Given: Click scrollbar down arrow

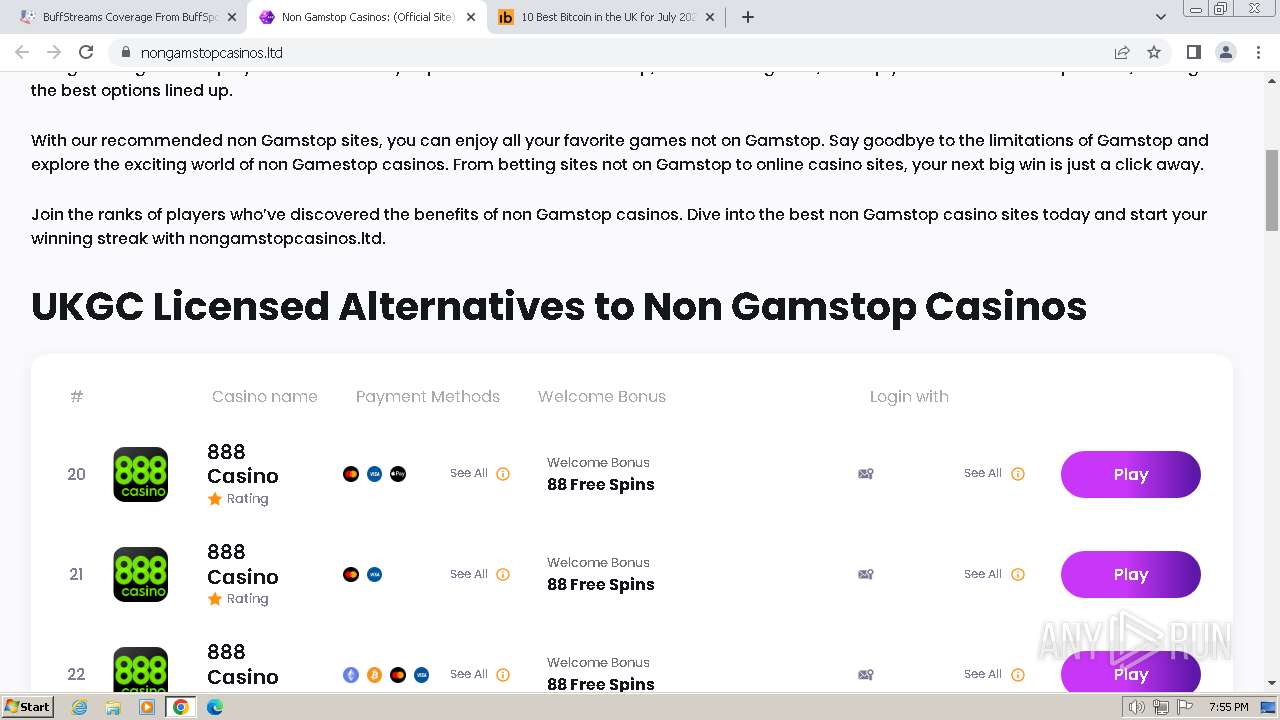Looking at the screenshot, I should (1272, 684).
